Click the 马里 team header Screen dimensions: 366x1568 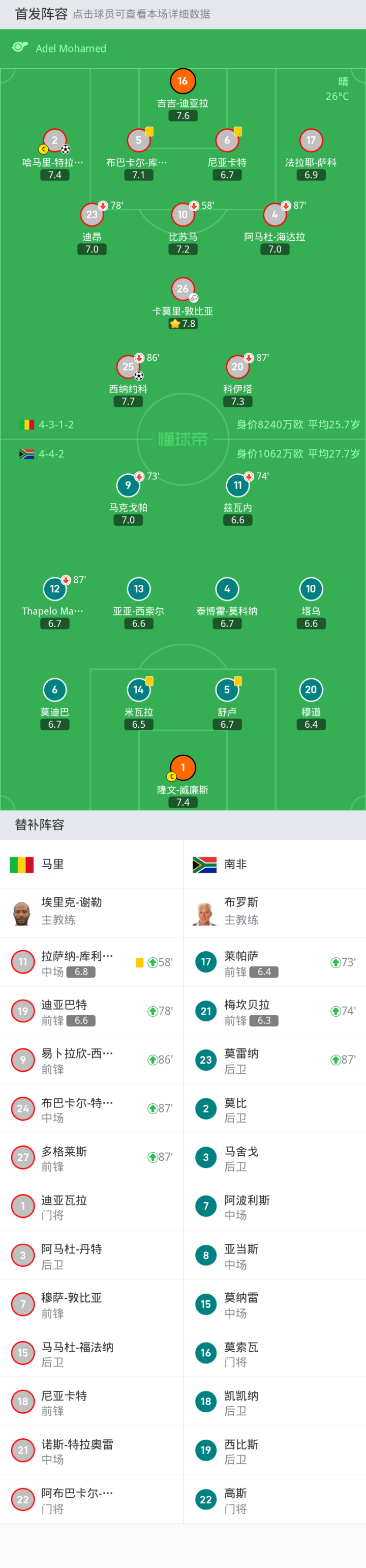[x=52, y=864]
